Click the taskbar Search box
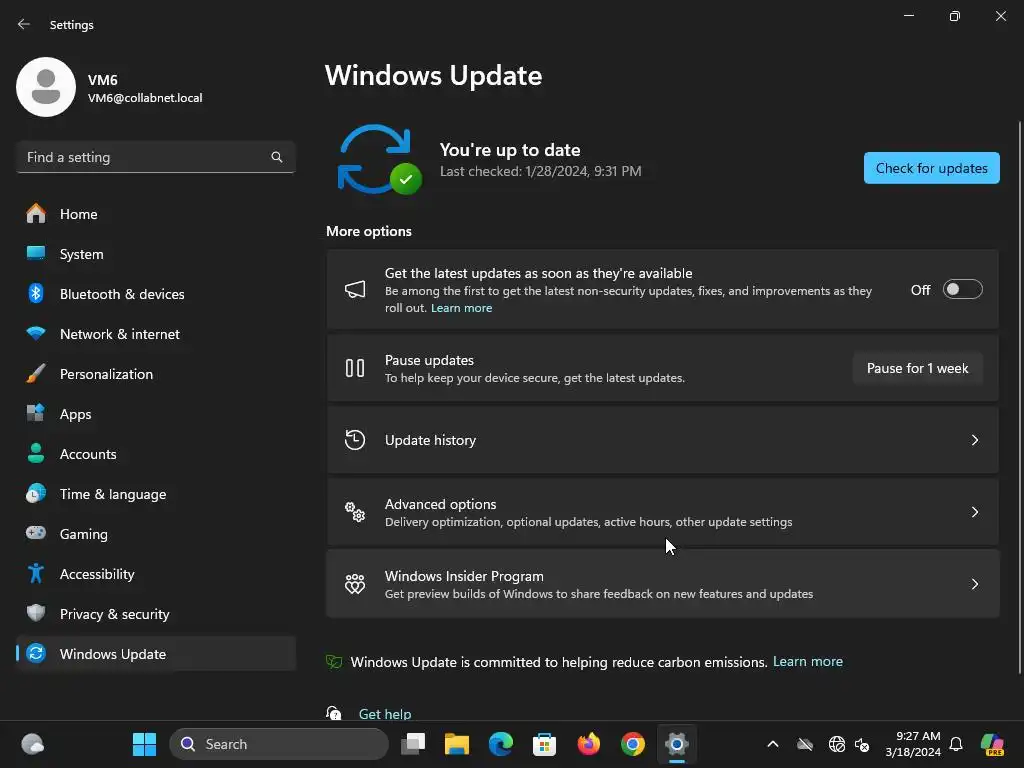The image size is (1024, 768). pos(279,744)
